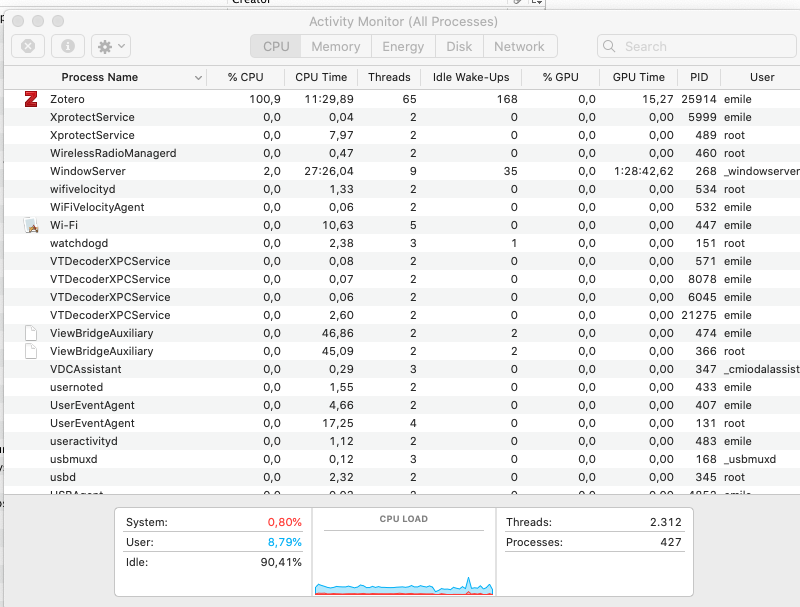The image size is (800, 607).
Task: Open the Energy tab
Action: pos(403,46)
